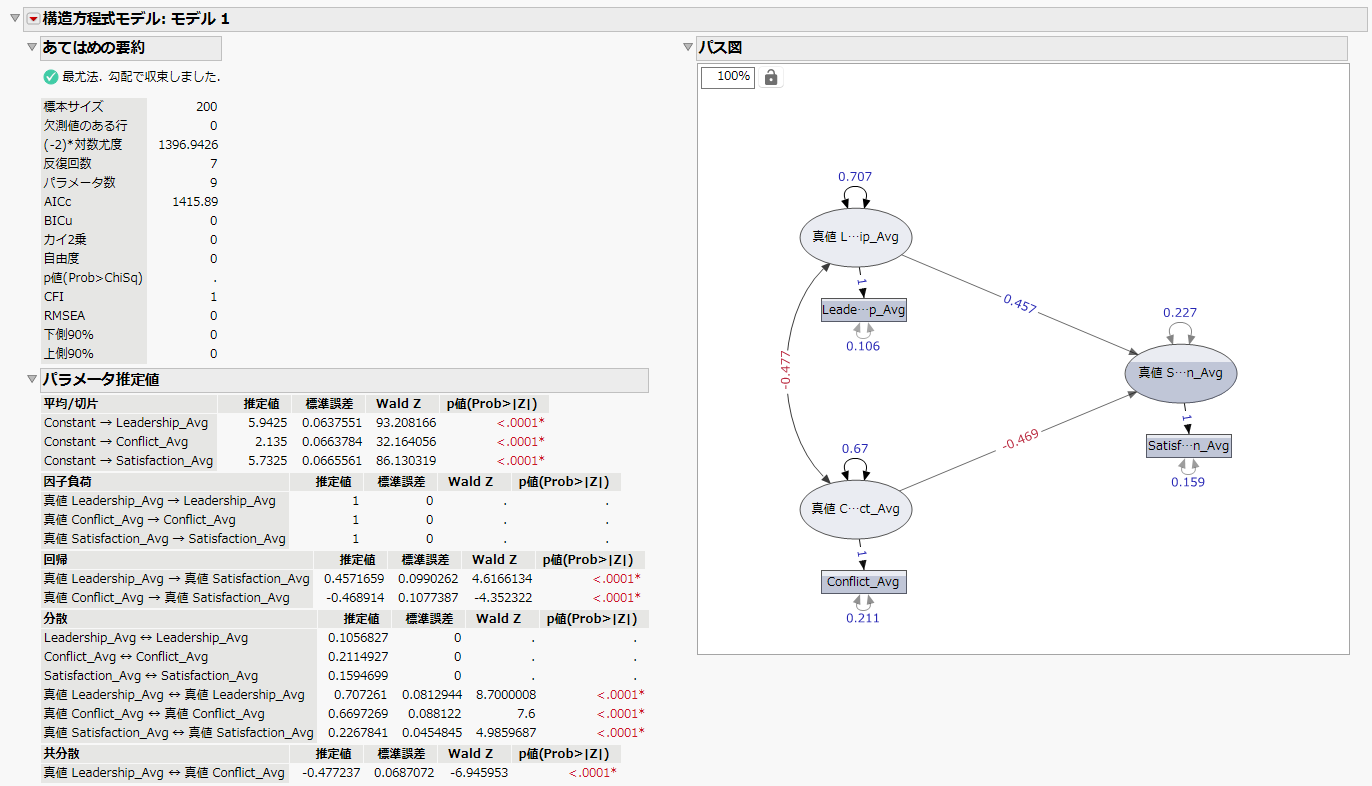The image size is (1372, 786).
Task: Select the 真値 L···ip_Avg latent node
Action: [x=855, y=237]
